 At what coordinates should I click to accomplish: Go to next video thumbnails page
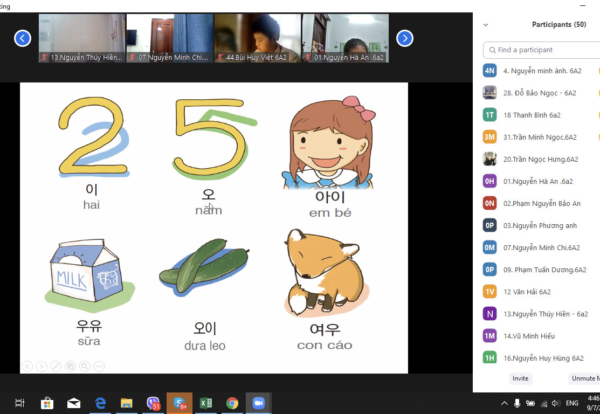pyautogui.click(x=404, y=38)
